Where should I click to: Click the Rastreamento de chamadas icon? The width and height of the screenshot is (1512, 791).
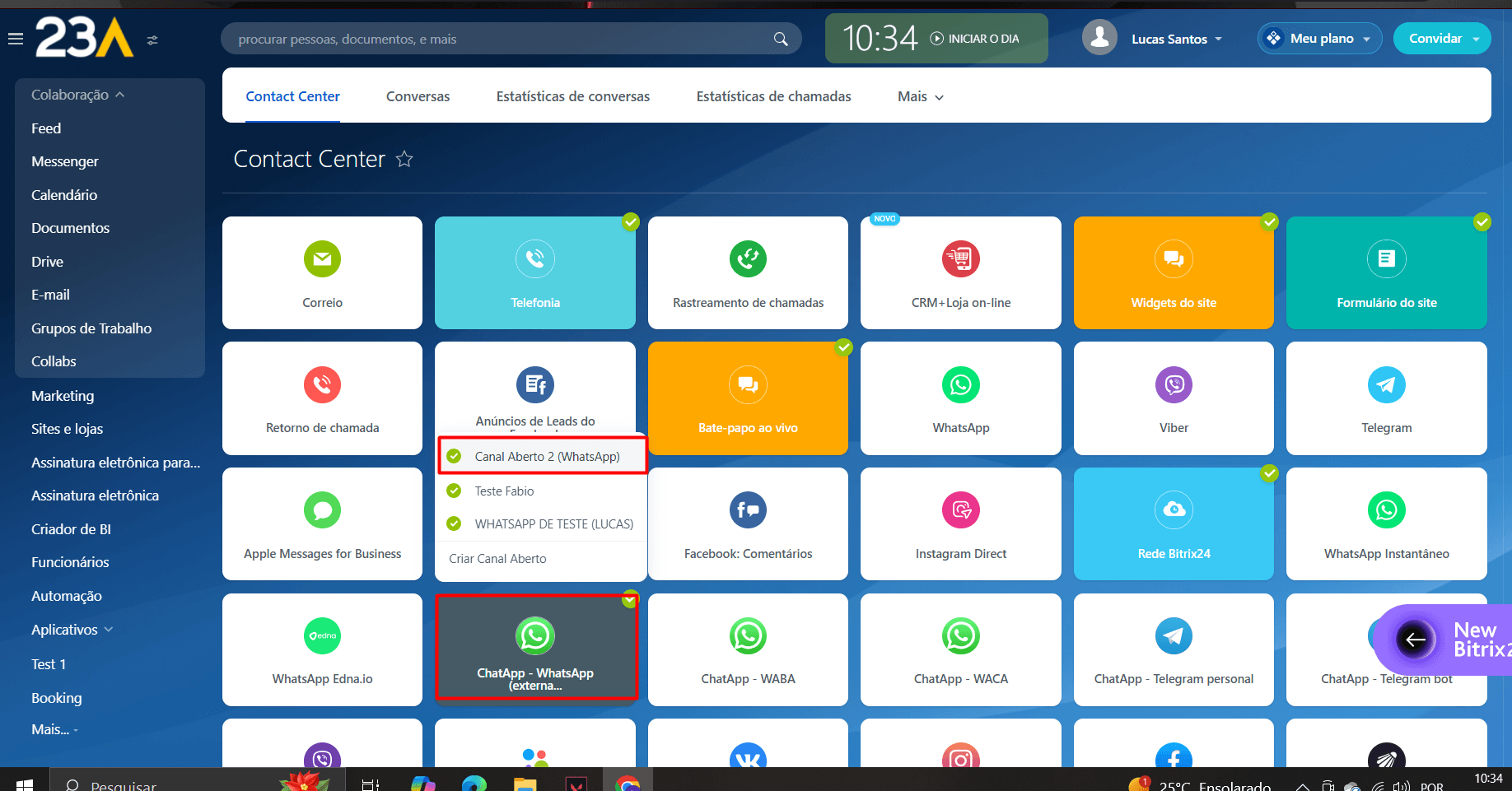[747, 259]
